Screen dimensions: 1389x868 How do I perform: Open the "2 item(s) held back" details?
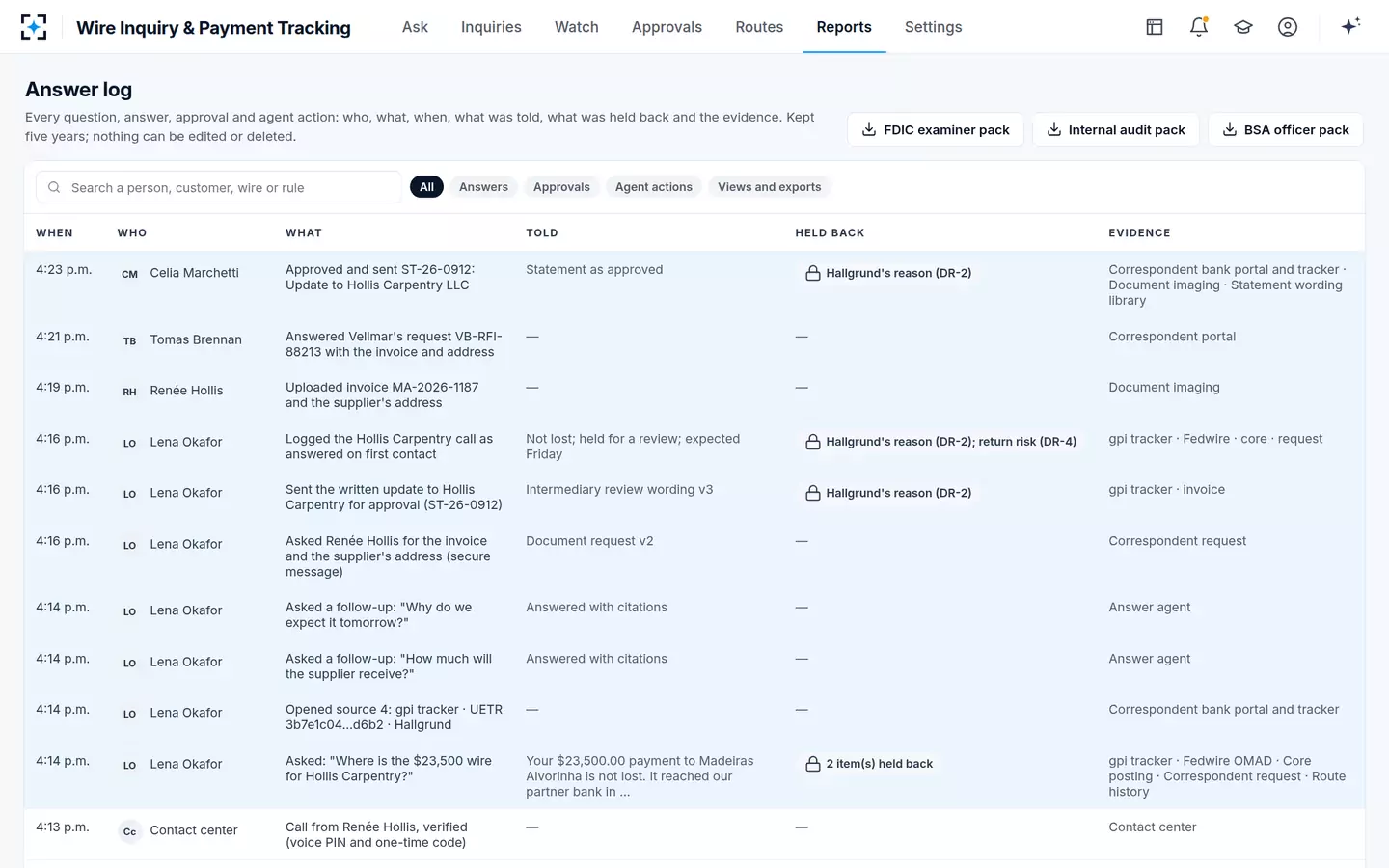point(870,764)
